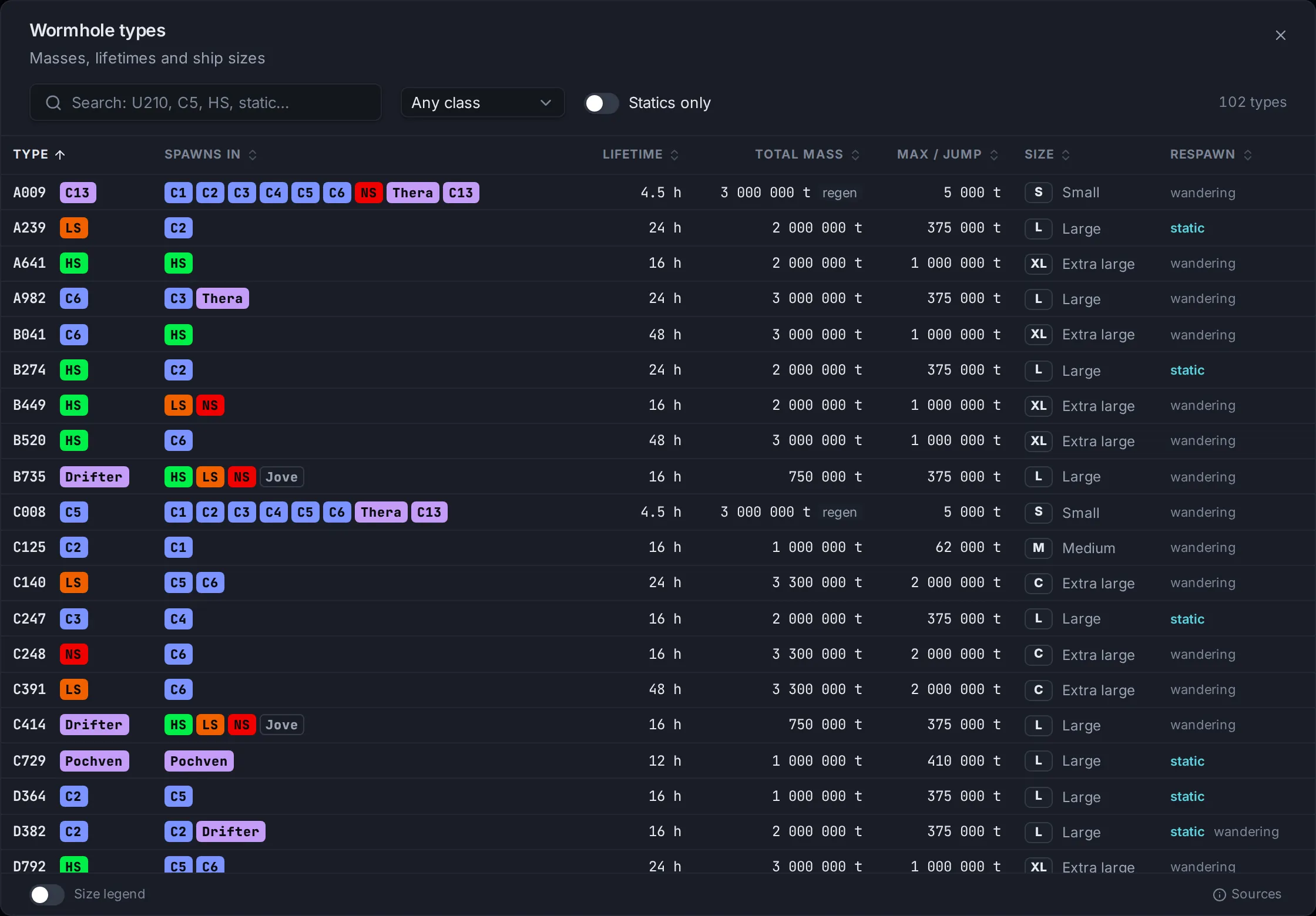This screenshot has width=1316, height=916.
Task: Click the HS spawn tag in A641 row
Action: pos(178,263)
